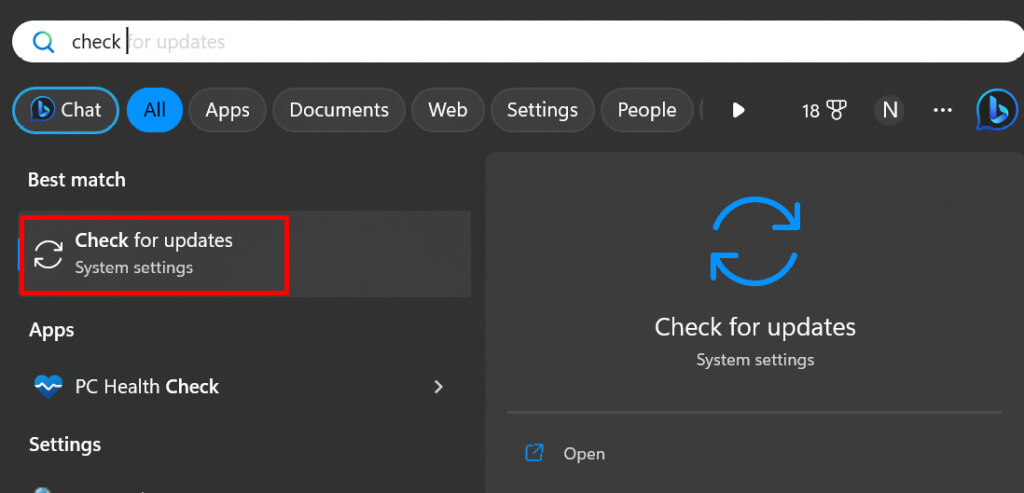Switch to the Apps filter tab
This screenshot has height=493, width=1024.
pos(227,110)
